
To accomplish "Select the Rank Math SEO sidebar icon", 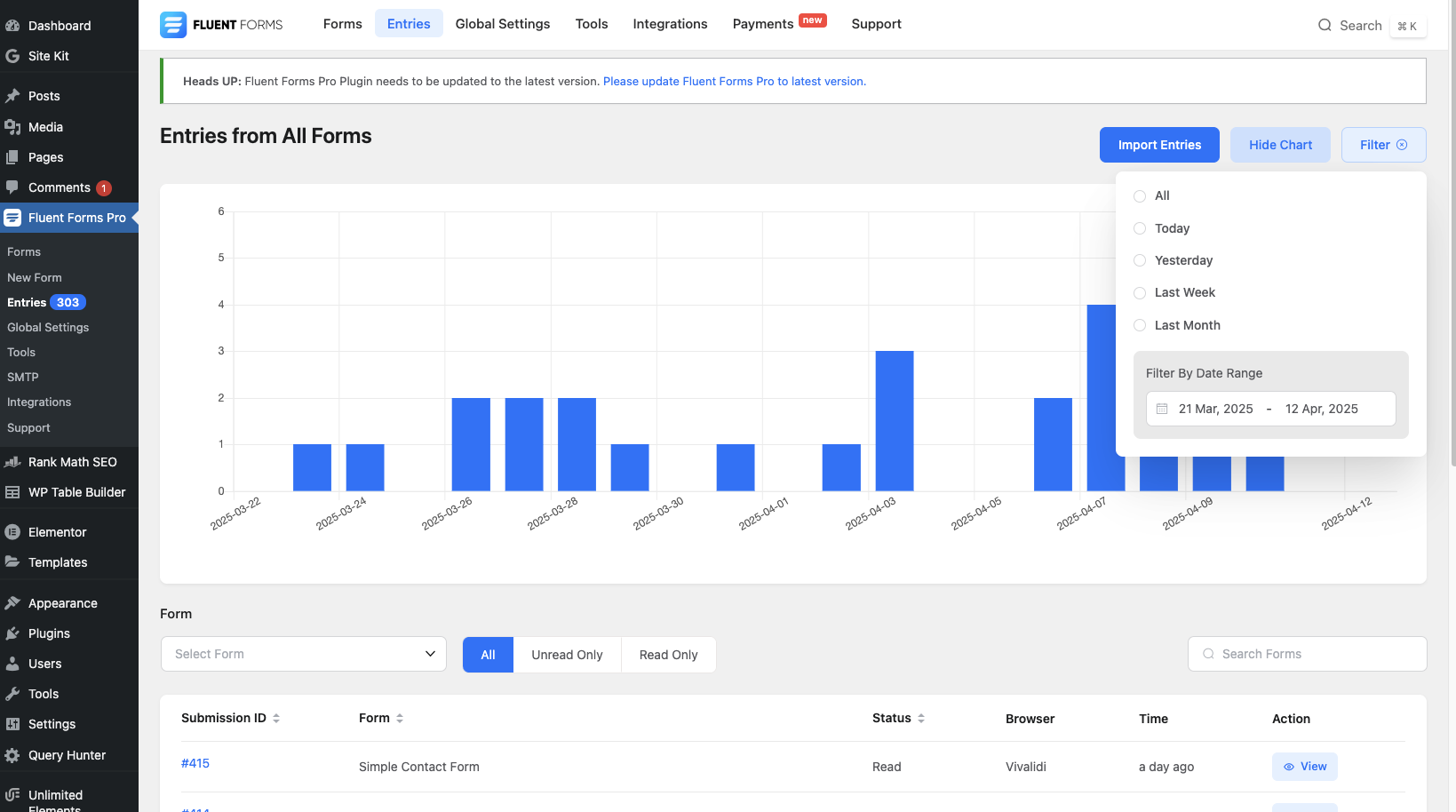I will pos(12,462).
